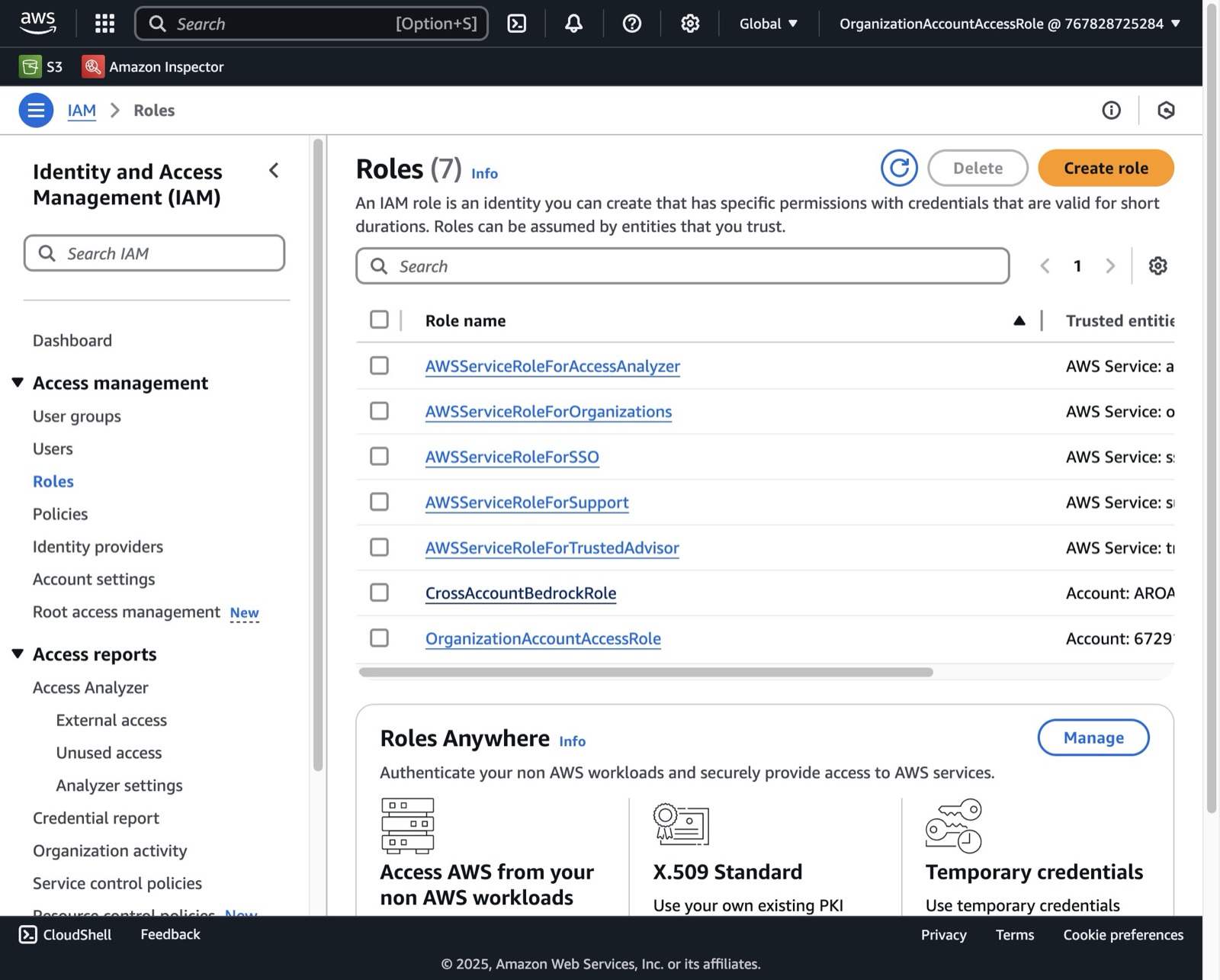The height and width of the screenshot is (980, 1220).
Task: Go to Users in navigation
Action: click(53, 448)
